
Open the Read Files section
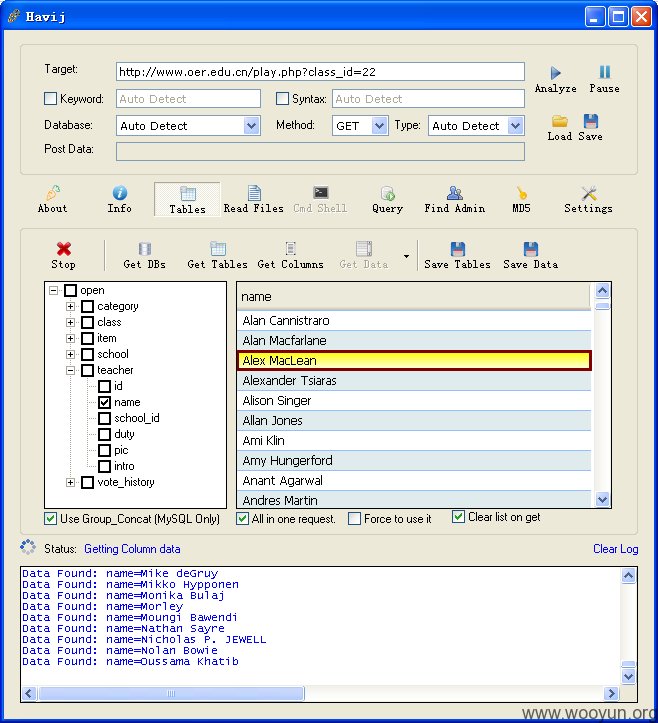254,199
